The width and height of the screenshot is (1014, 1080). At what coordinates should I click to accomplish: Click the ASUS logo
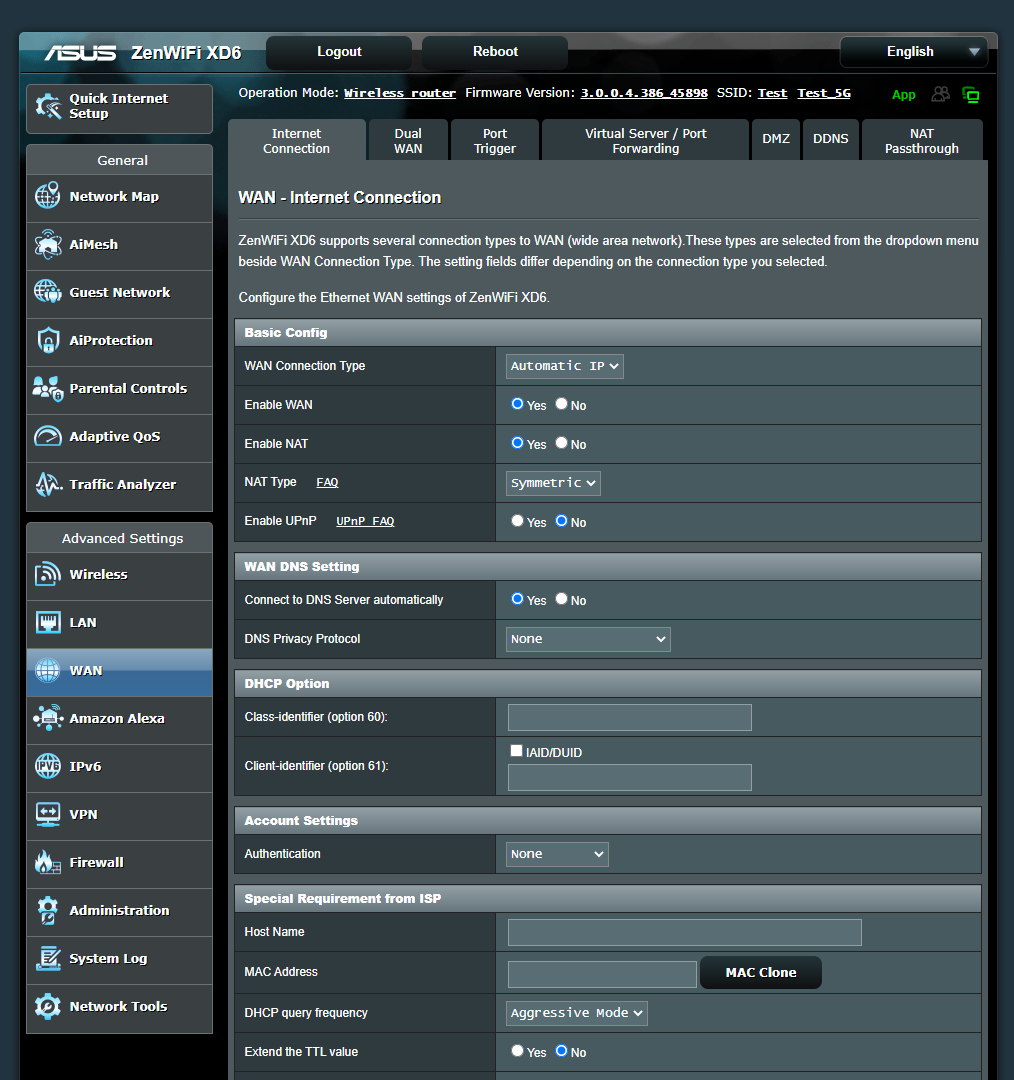80,52
